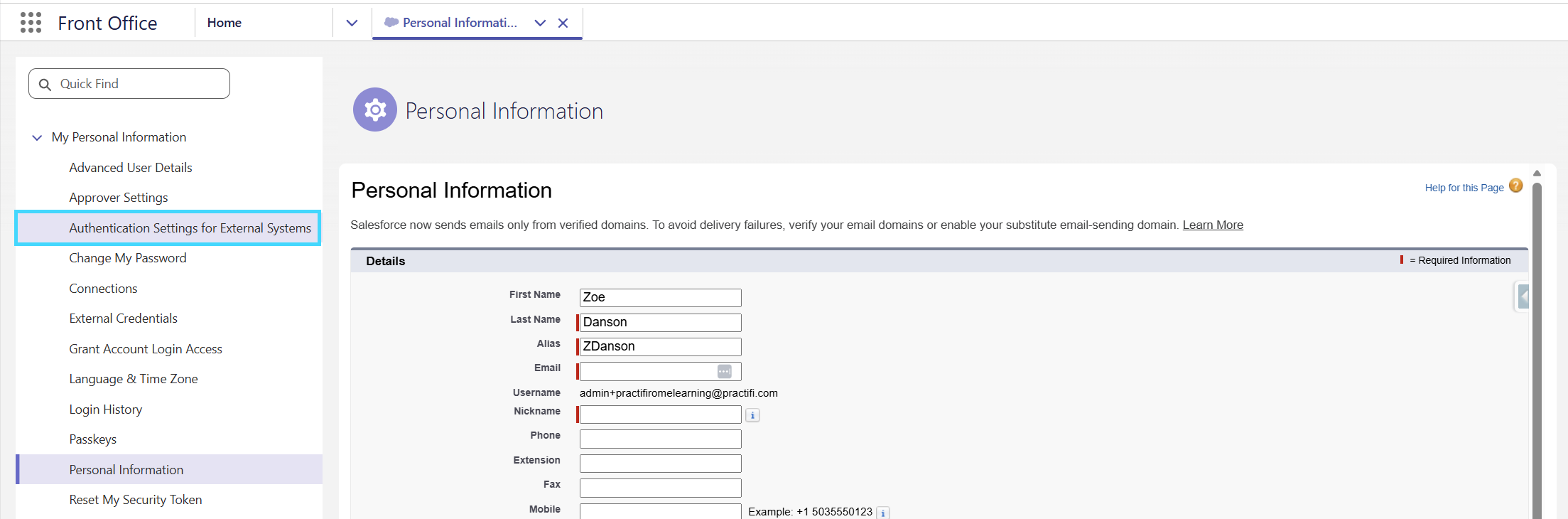The width and height of the screenshot is (1568, 519).
Task: Click the Front Office app name
Action: point(107,23)
